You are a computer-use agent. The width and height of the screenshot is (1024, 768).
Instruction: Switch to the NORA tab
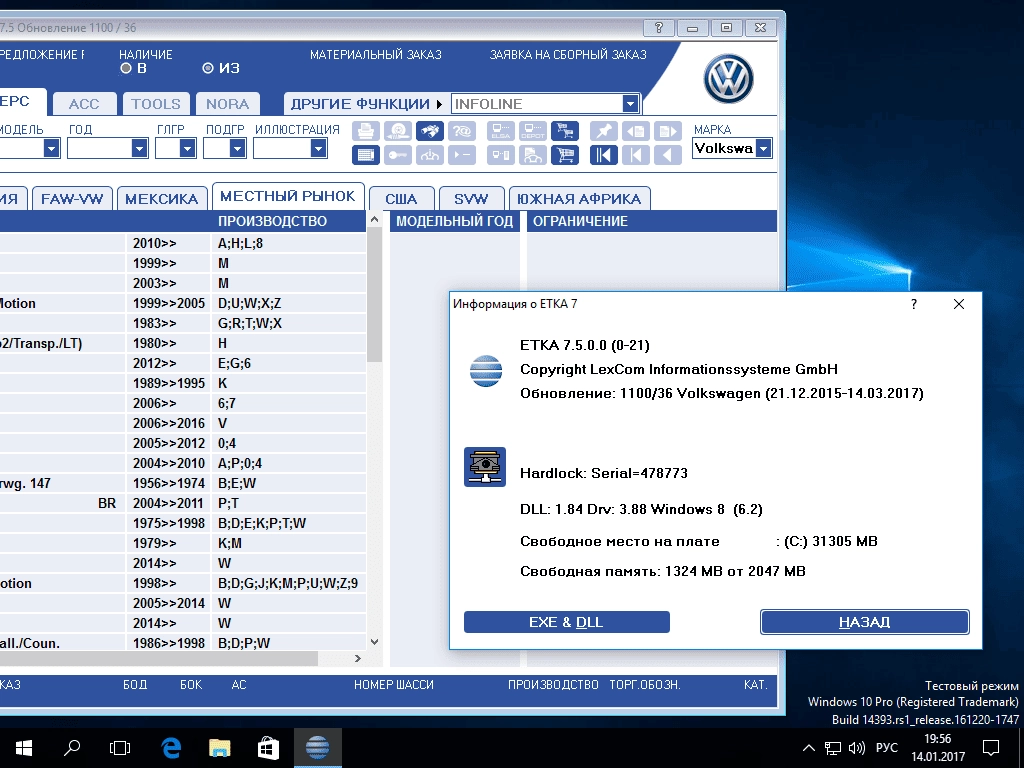(x=227, y=104)
